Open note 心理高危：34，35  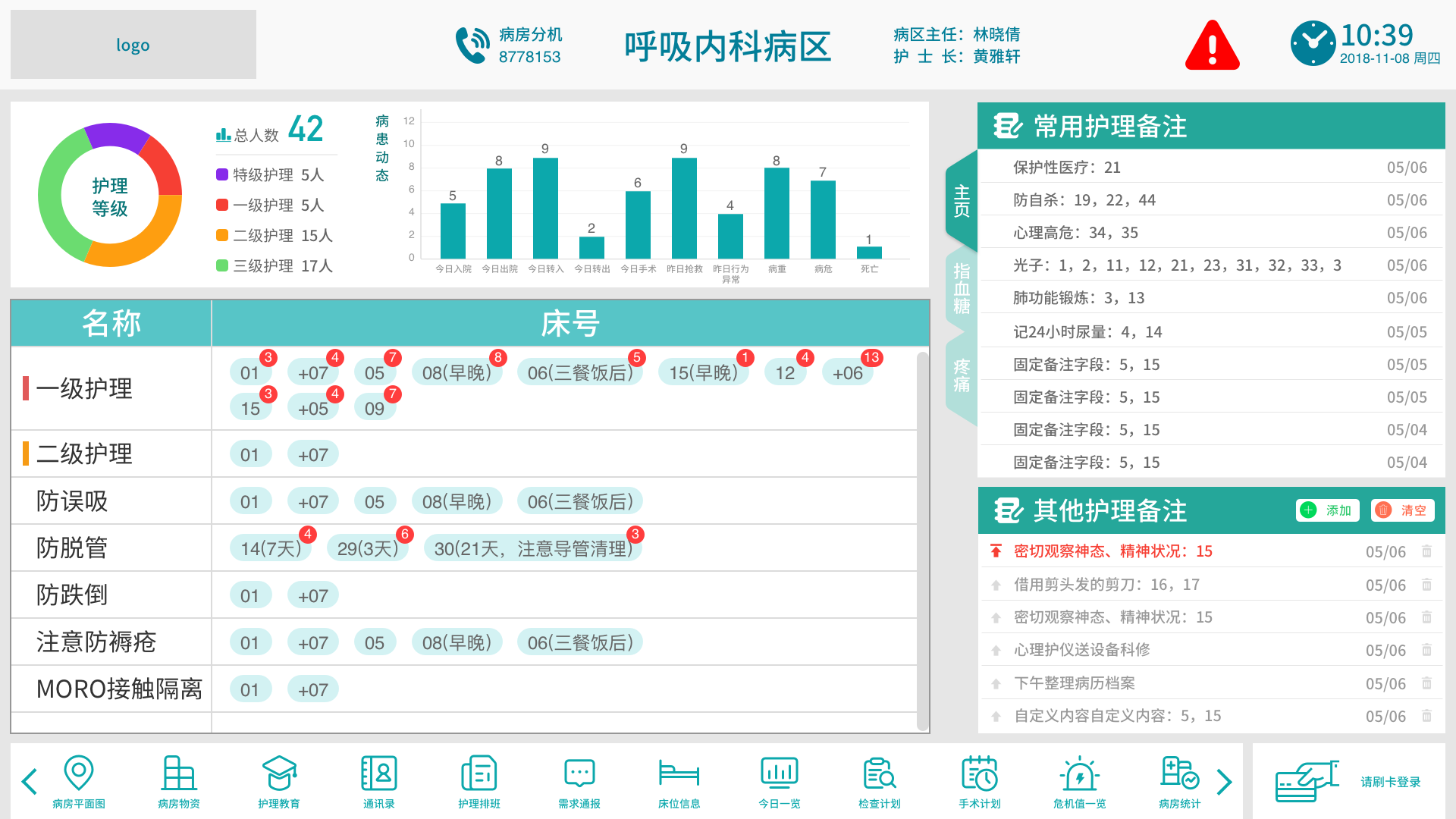1213,233
